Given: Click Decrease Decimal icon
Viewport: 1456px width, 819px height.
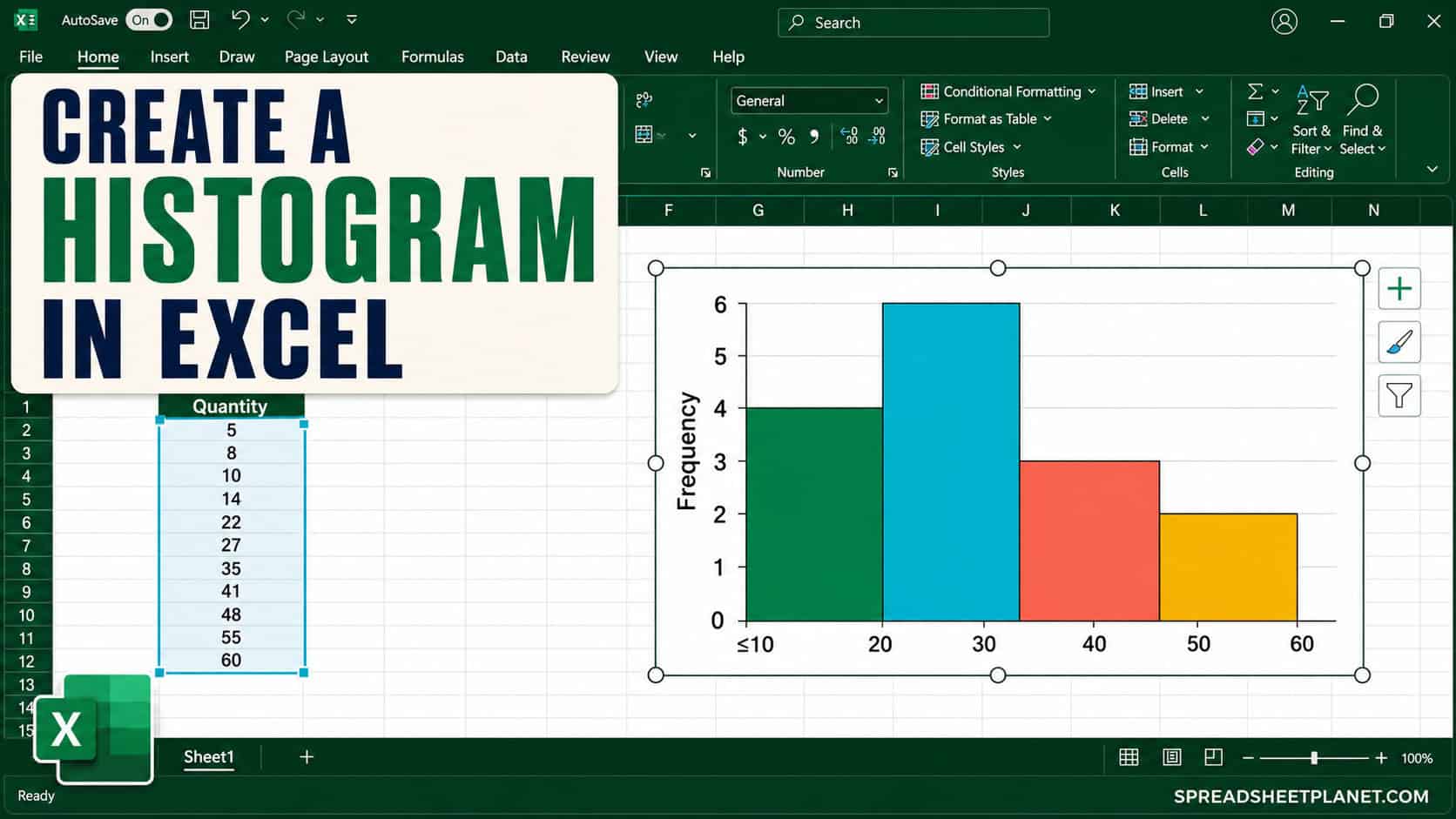Looking at the screenshot, I should [877, 136].
